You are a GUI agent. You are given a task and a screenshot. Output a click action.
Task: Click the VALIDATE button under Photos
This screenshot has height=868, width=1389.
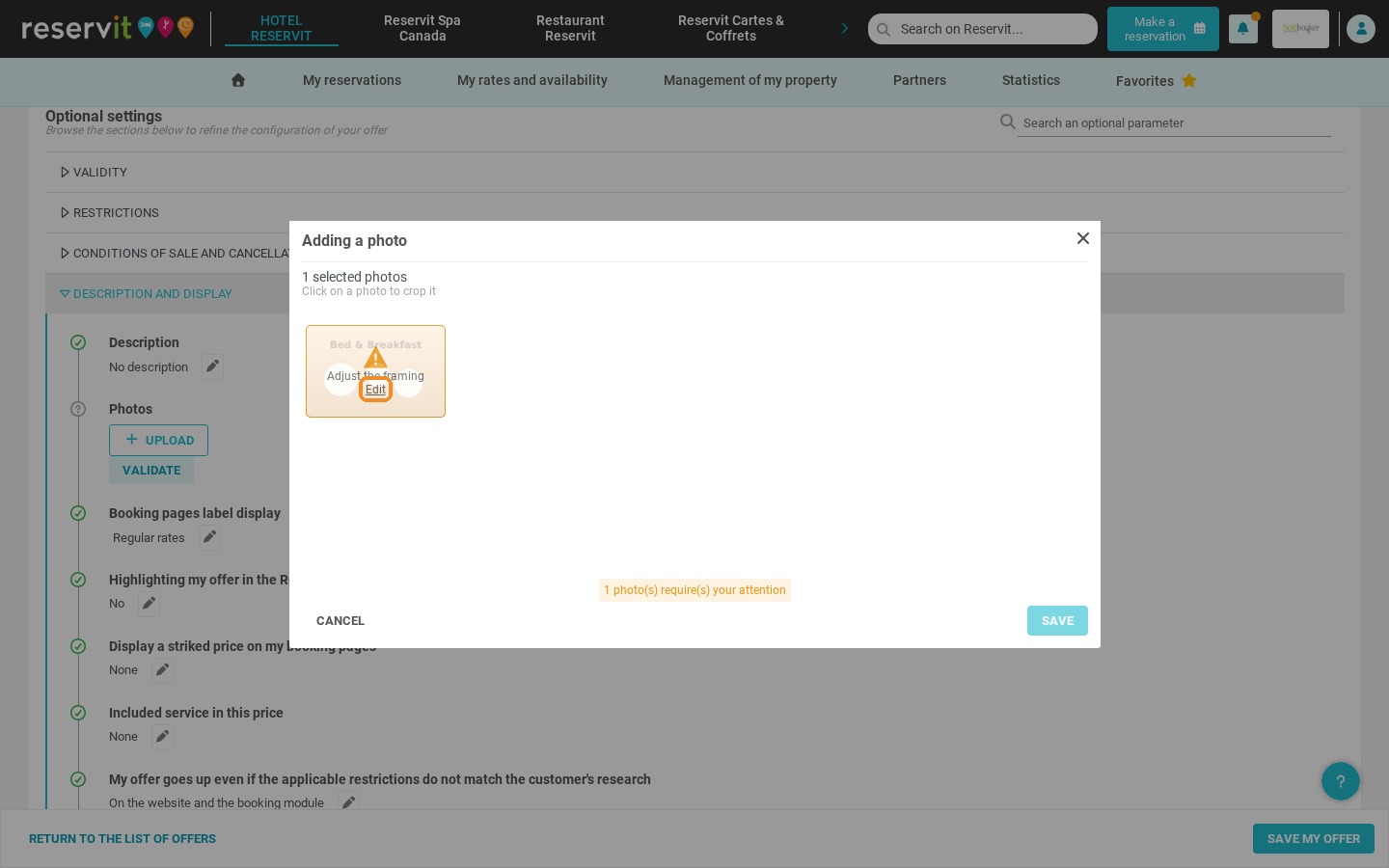pyautogui.click(x=151, y=471)
